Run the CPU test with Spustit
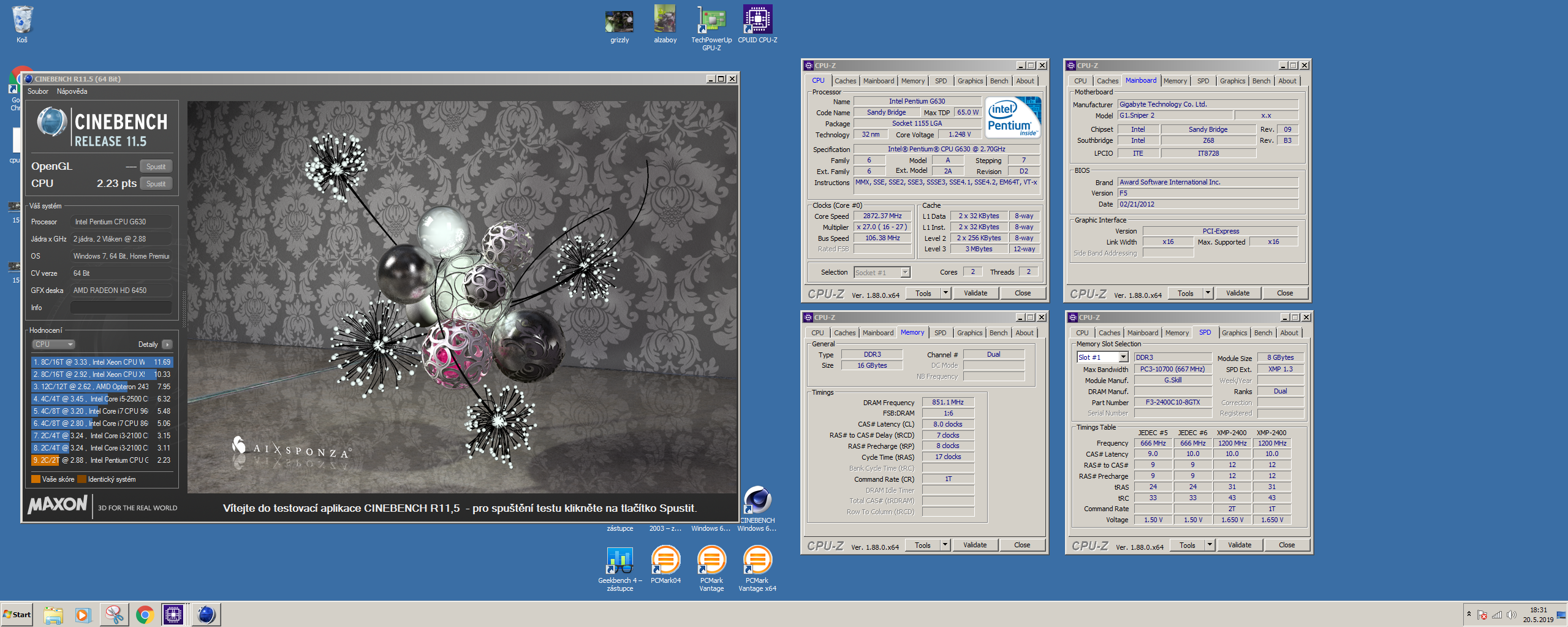Image resolution: width=1568 pixels, height=627 pixels. coord(156,184)
